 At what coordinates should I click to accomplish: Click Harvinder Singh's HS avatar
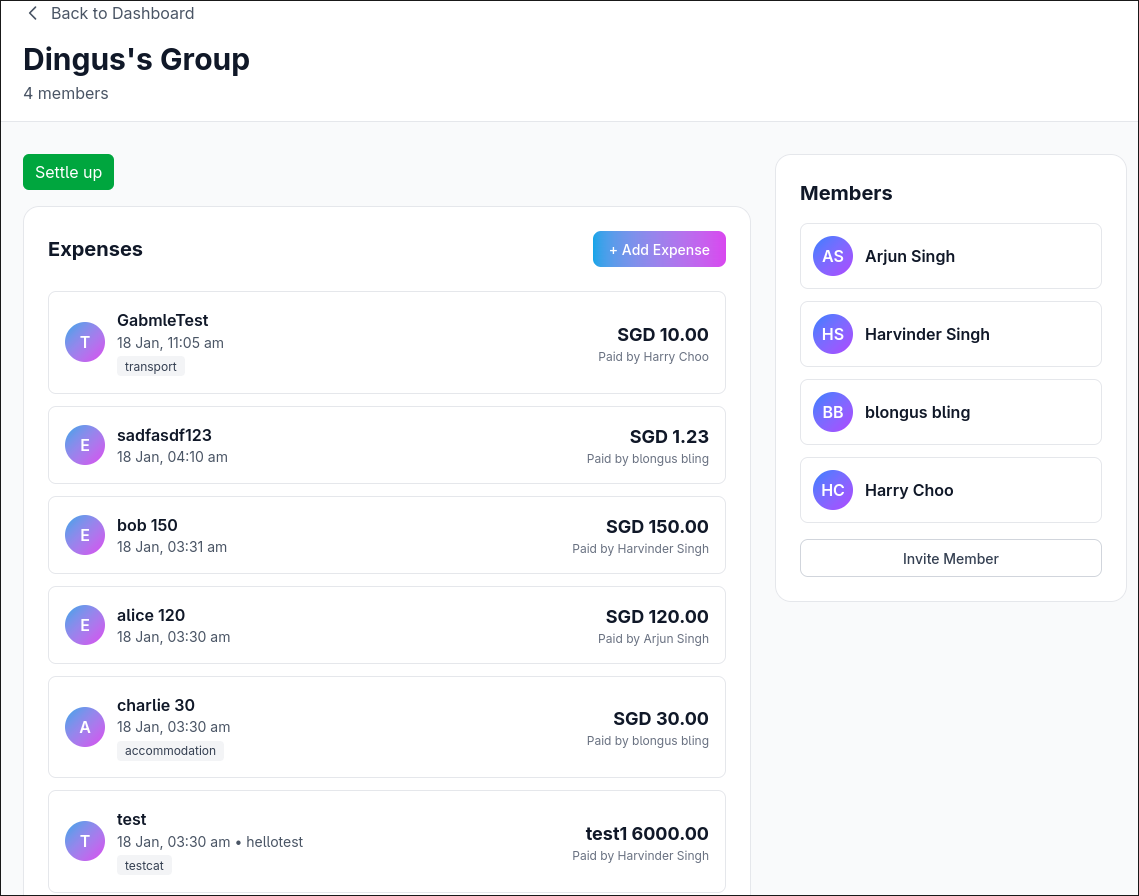click(833, 334)
